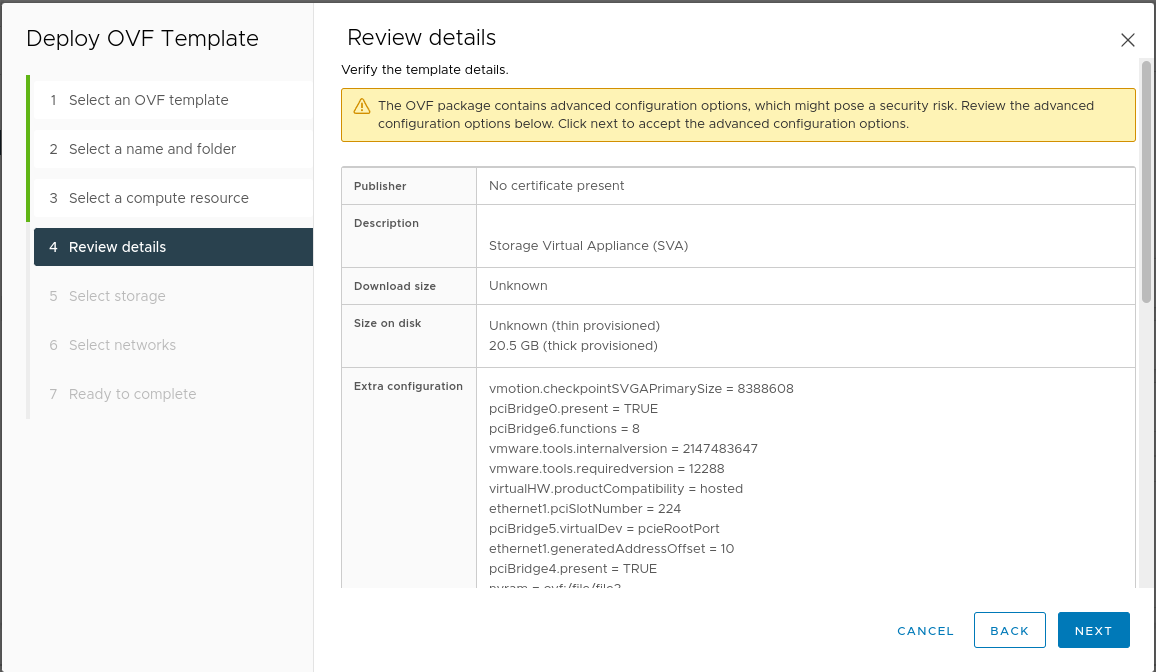Image resolution: width=1156 pixels, height=672 pixels.
Task: Click disabled step 5 Select storage
Action: tap(117, 296)
